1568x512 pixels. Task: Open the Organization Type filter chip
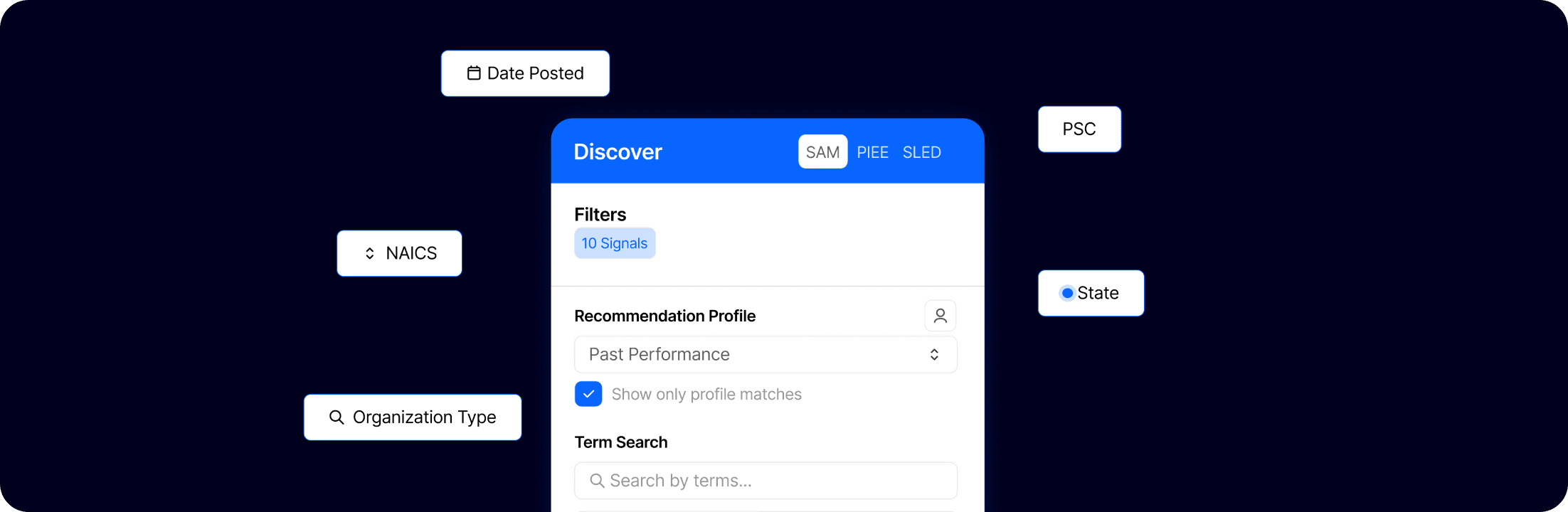pos(413,417)
